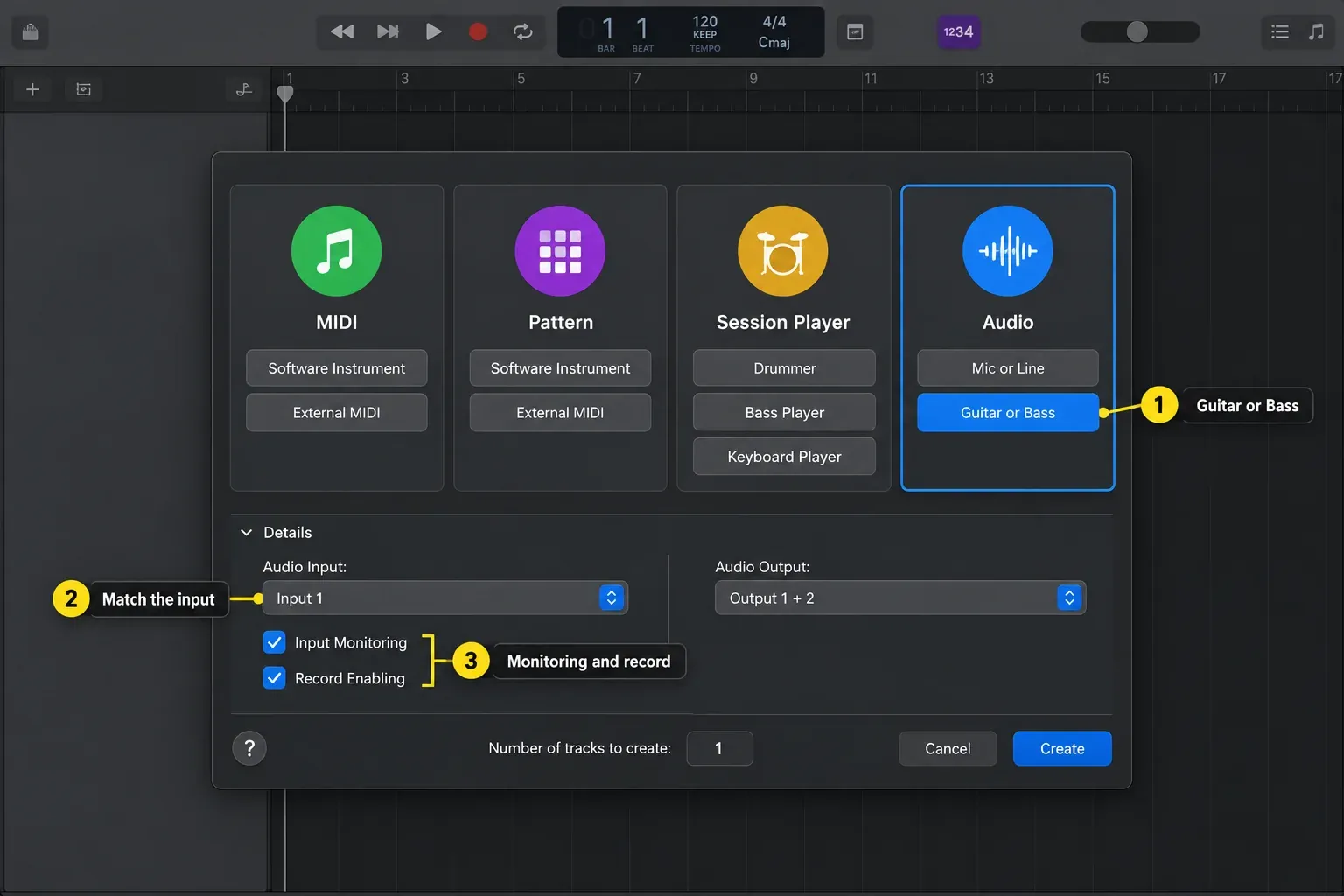Pick the Drummer session player

(x=784, y=368)
